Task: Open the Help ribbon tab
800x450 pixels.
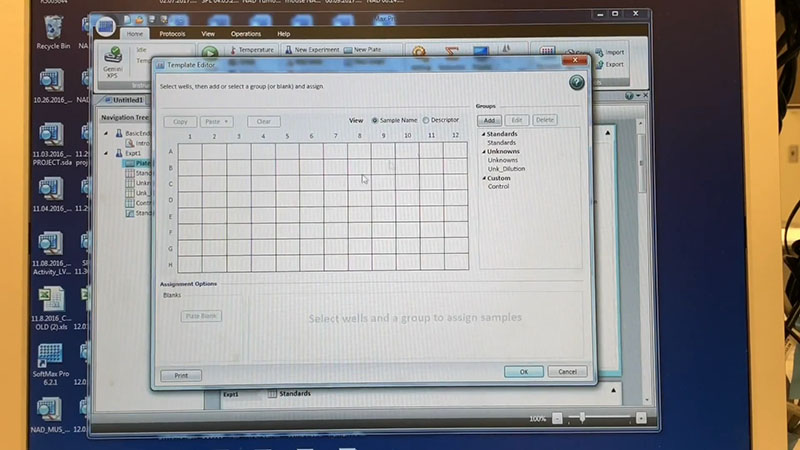Action: pos(284,34)
